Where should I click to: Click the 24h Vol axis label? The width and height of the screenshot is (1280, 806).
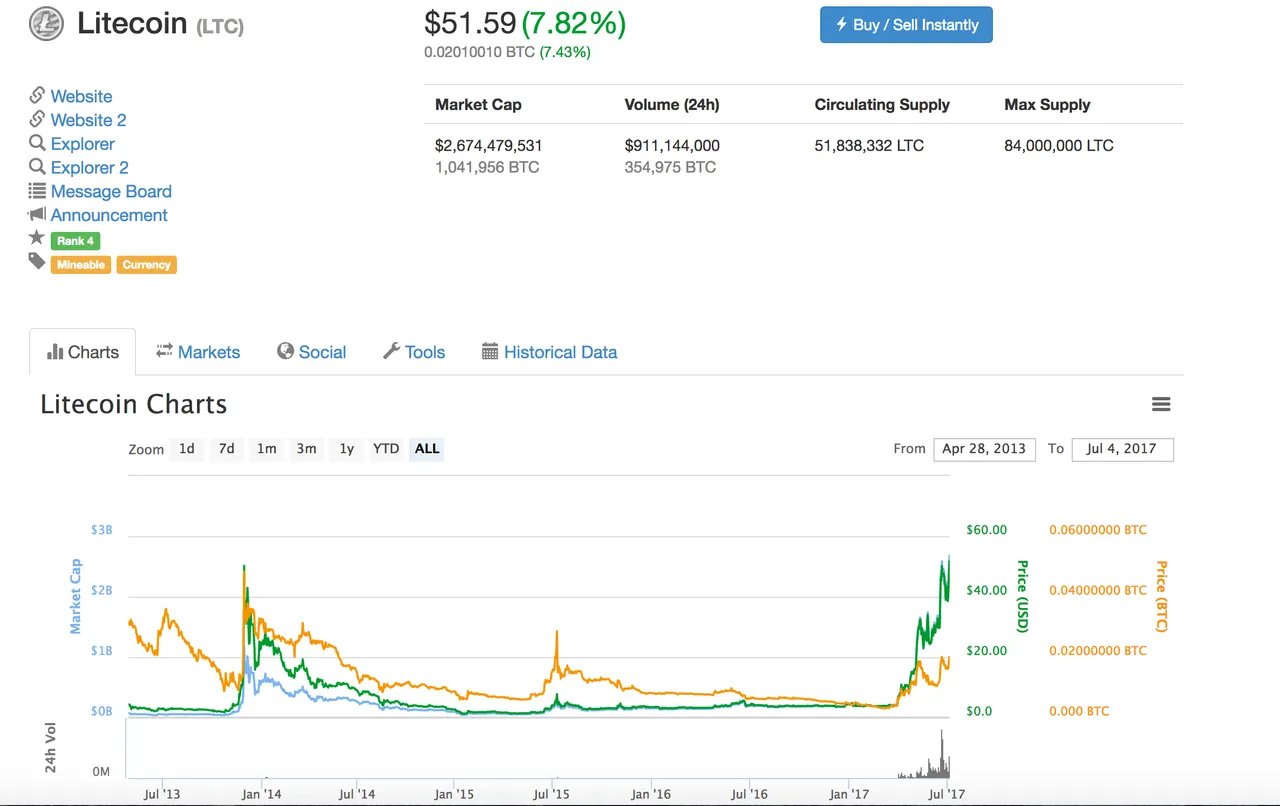[x=50, y=747]
